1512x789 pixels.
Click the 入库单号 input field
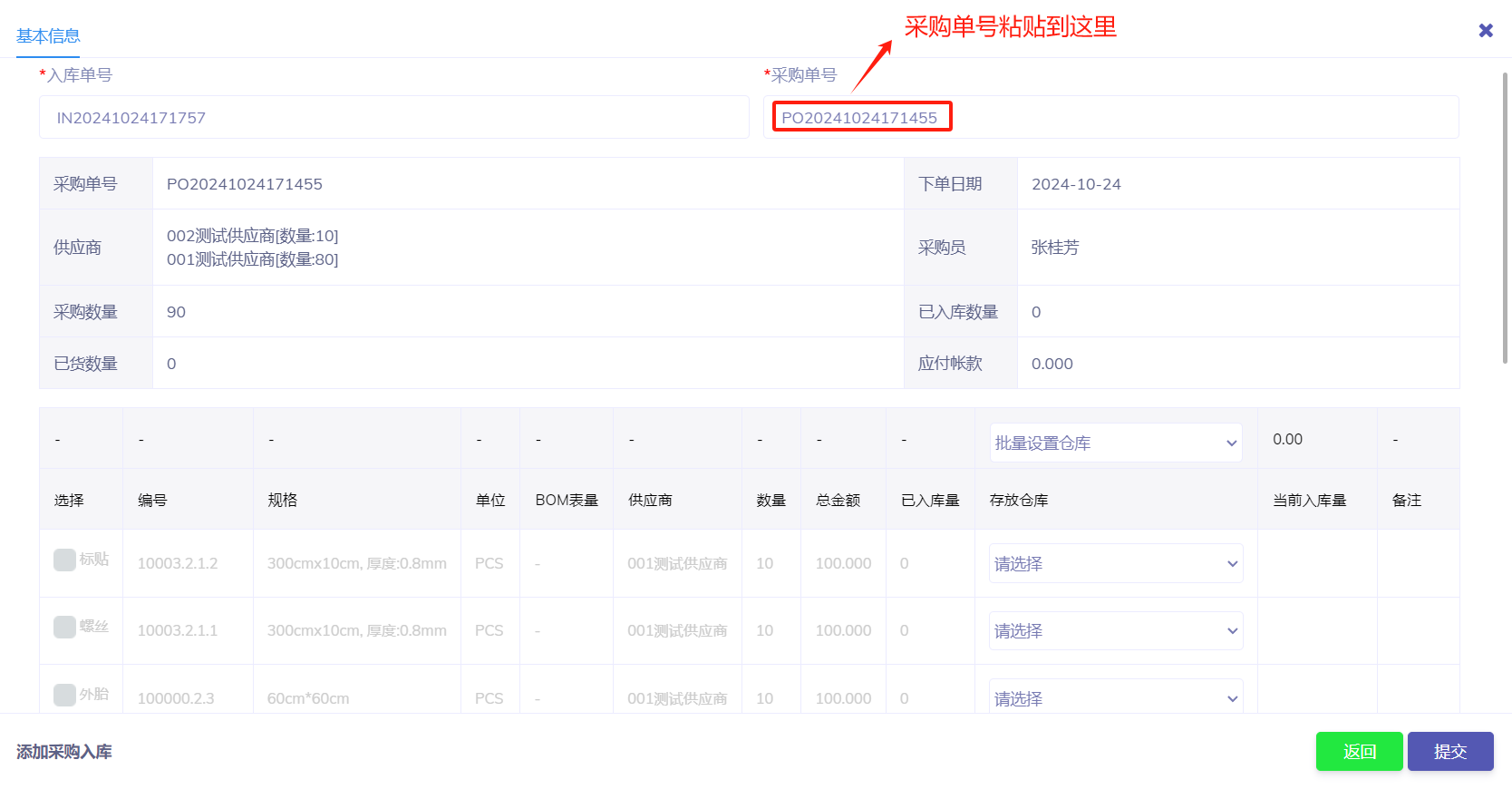coord(393,118)
